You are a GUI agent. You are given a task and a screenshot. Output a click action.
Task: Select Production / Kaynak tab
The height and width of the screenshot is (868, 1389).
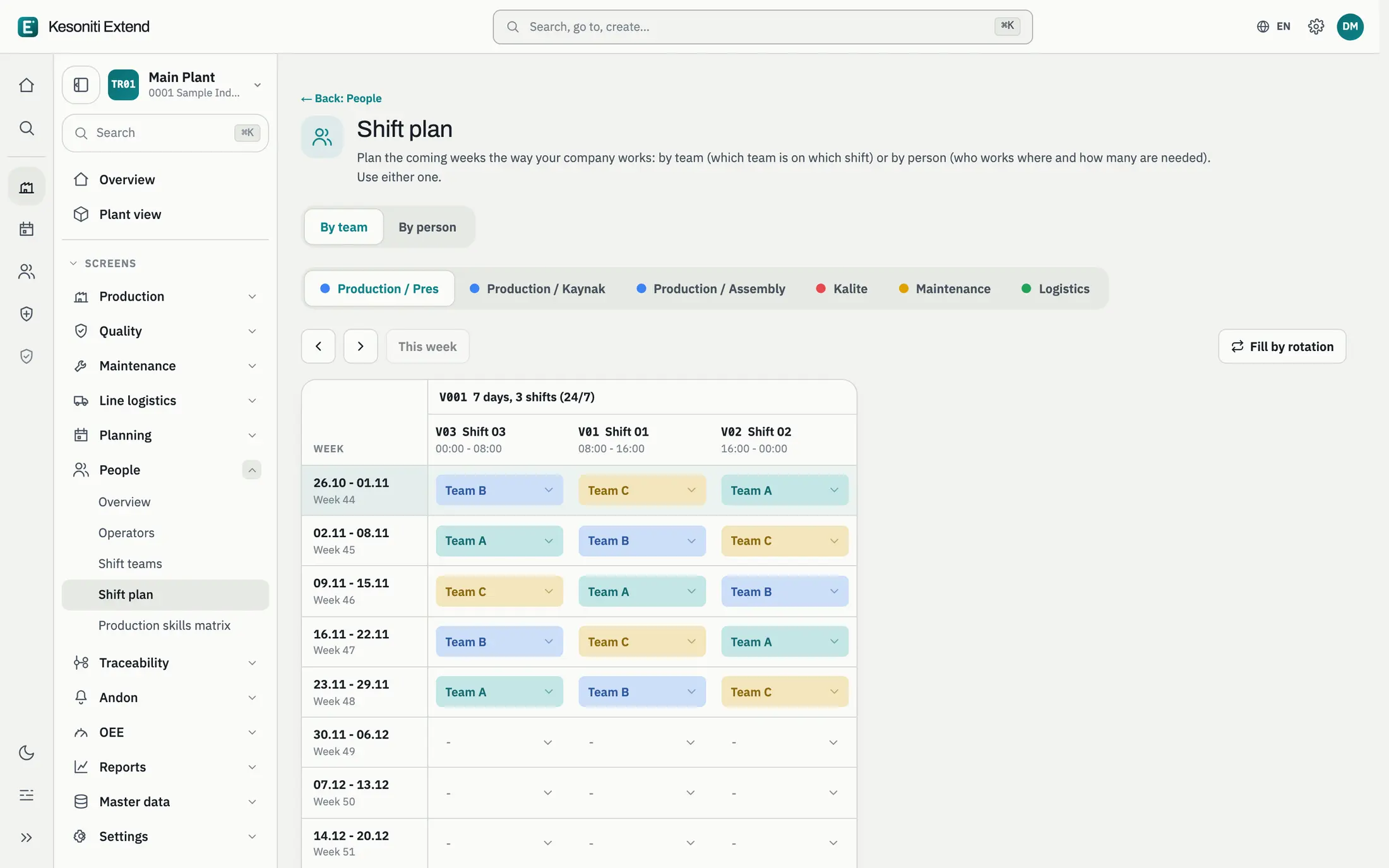coord(537,289)
